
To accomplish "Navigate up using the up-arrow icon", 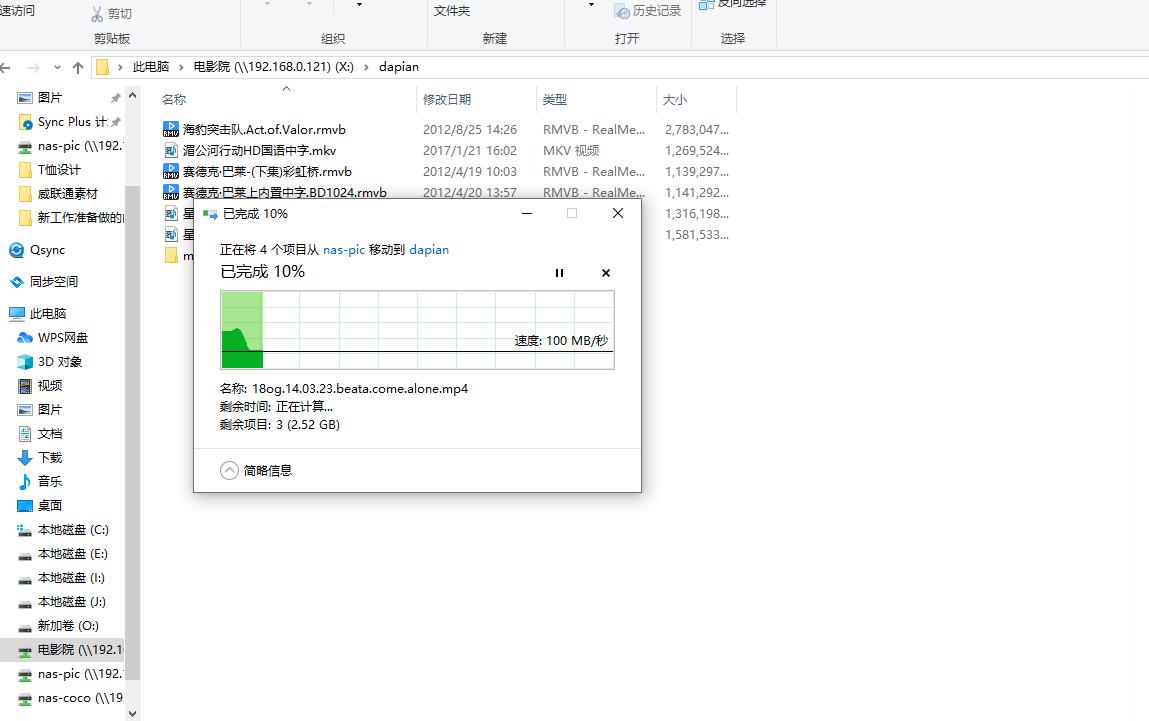I will pos(77,67).
